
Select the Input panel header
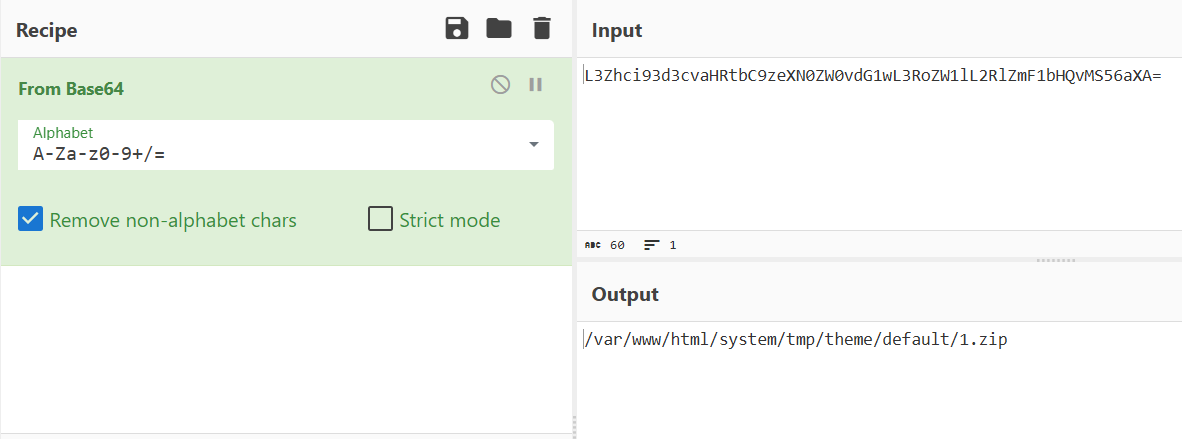tap(617, 31)
